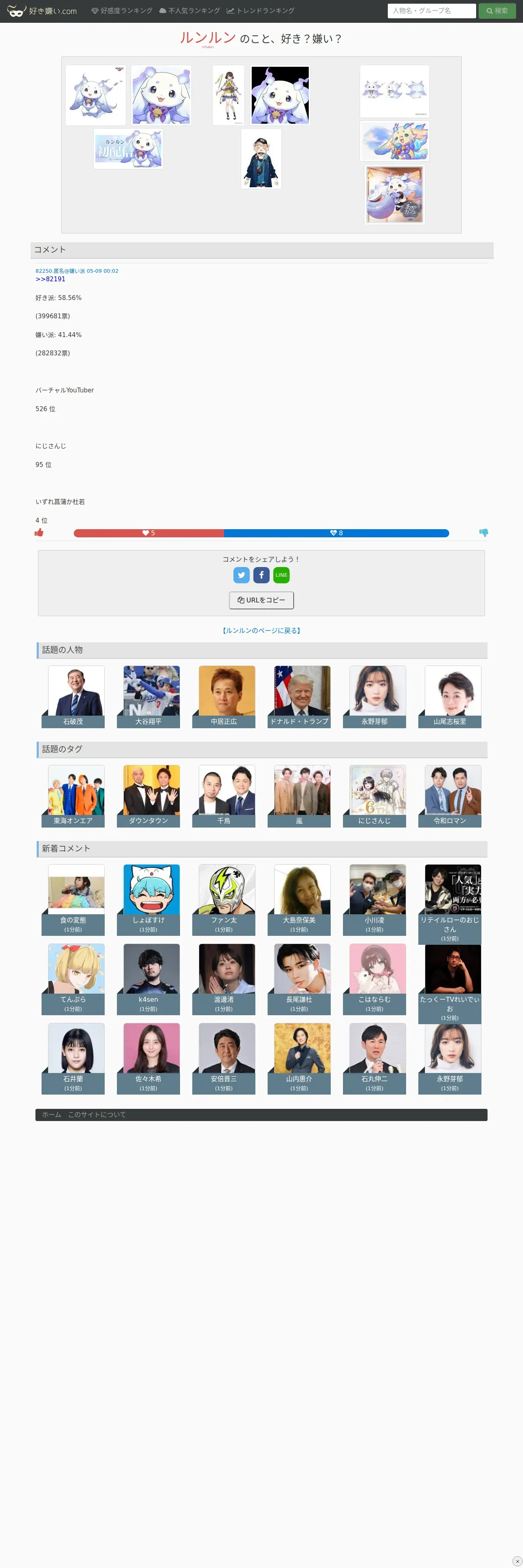Open the 渡邊渚 new comment card
Viewport: 523px width, 1568px height.
point(224,979)
